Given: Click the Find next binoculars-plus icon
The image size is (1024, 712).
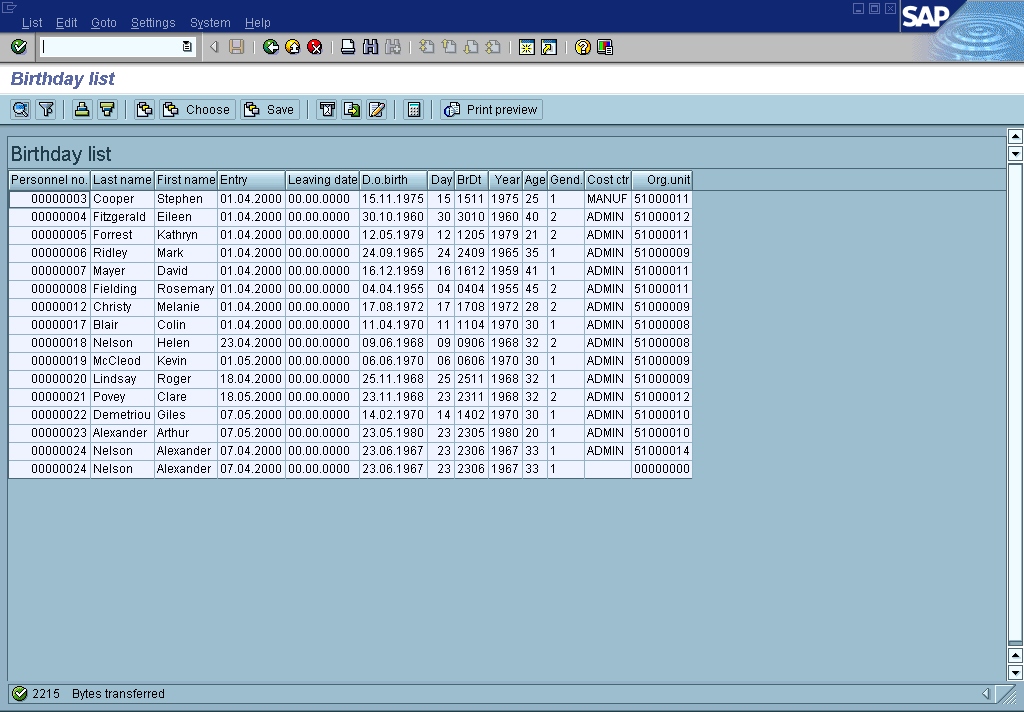Looking at the screenshot, I should click(392, 47).
